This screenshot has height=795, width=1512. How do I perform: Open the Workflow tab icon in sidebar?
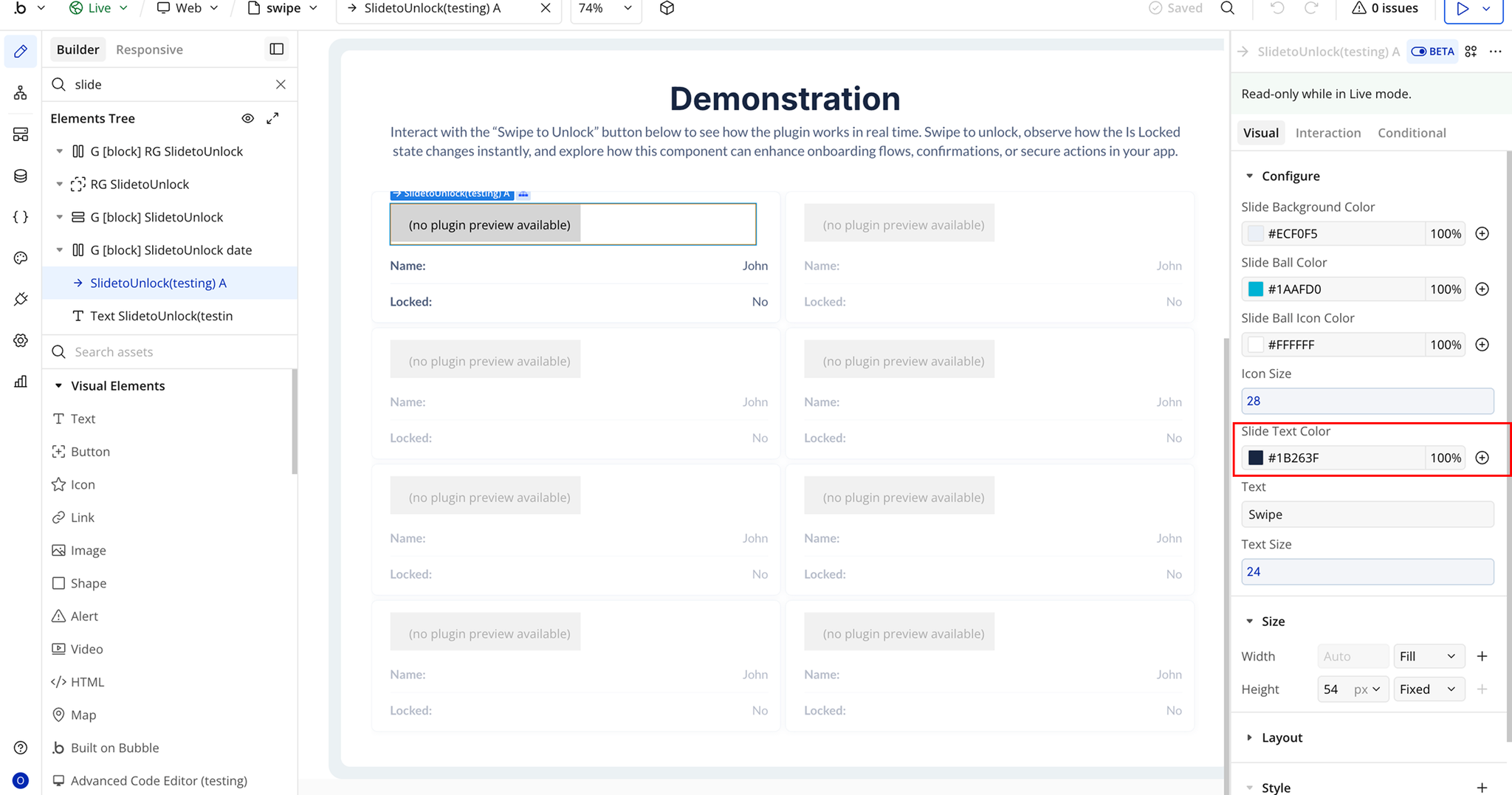[21, 93]
